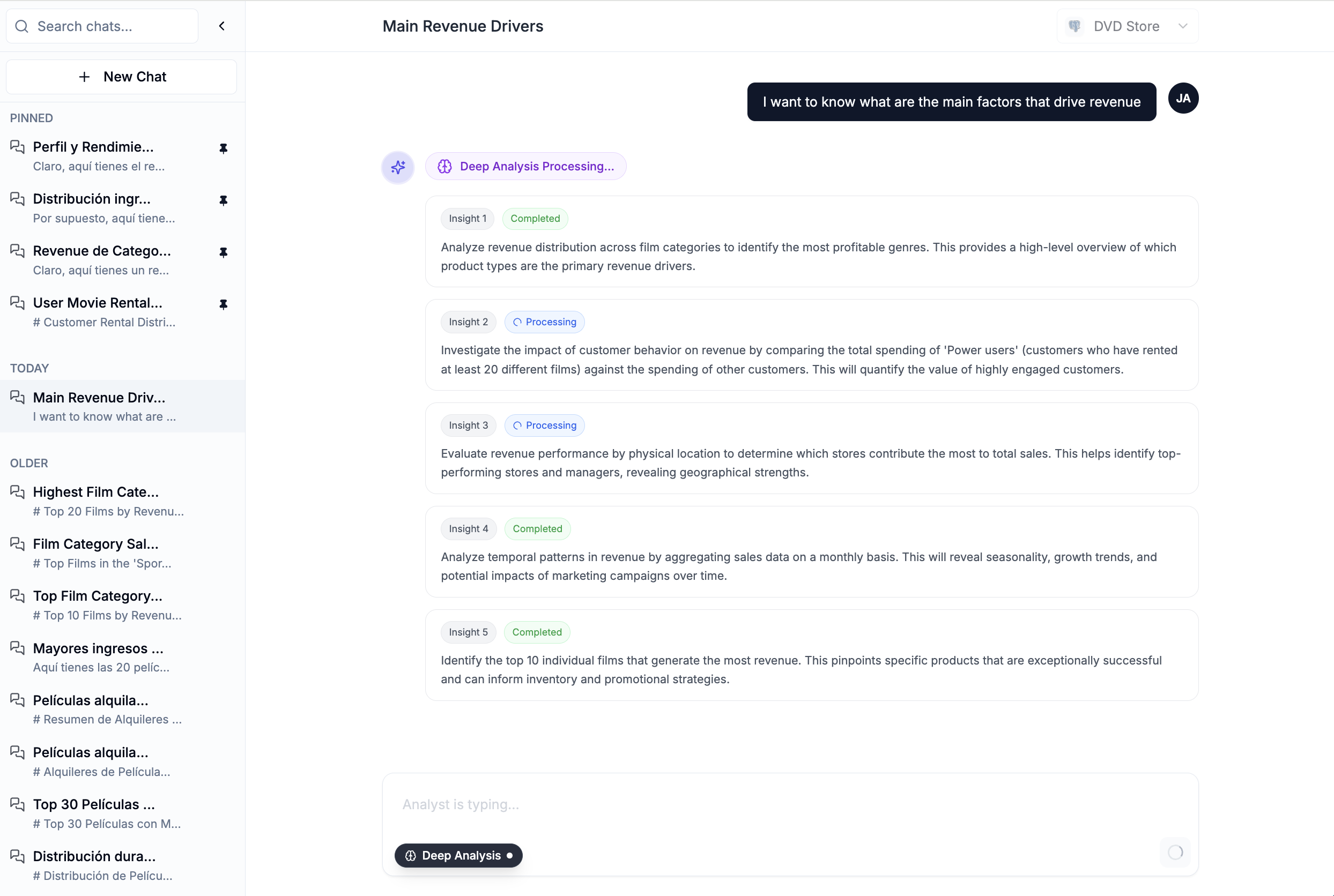Start a New Chat

[121, 77]
